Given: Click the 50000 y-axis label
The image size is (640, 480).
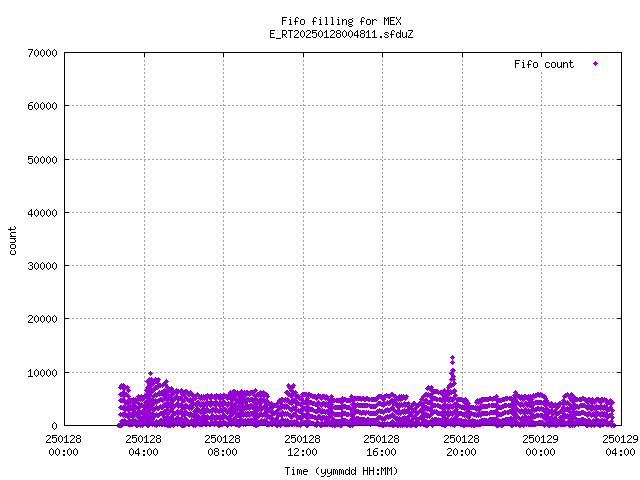Looking at the screenshot, I should [x=42, y=160].
